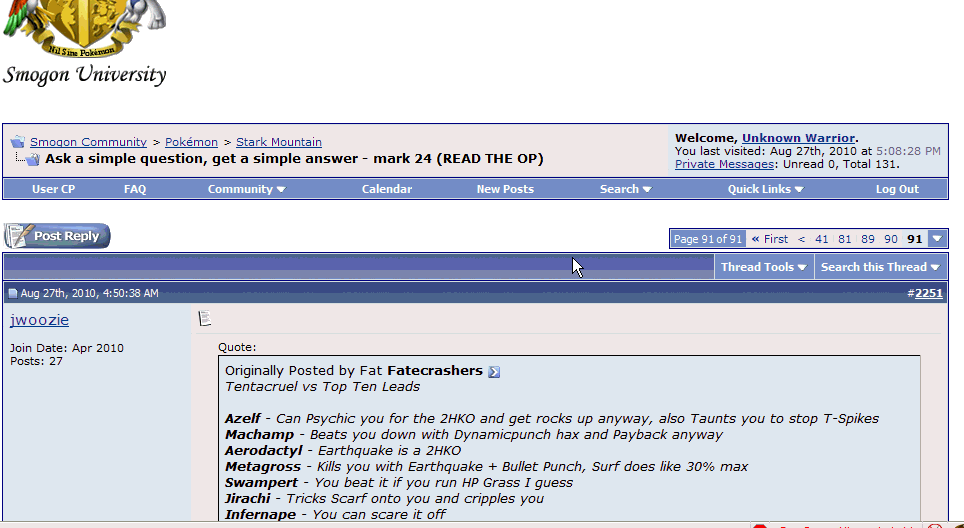Click 'Page 91 of 91' label
This screenshot has width=964, height=528.
click(x=708, y=239)
